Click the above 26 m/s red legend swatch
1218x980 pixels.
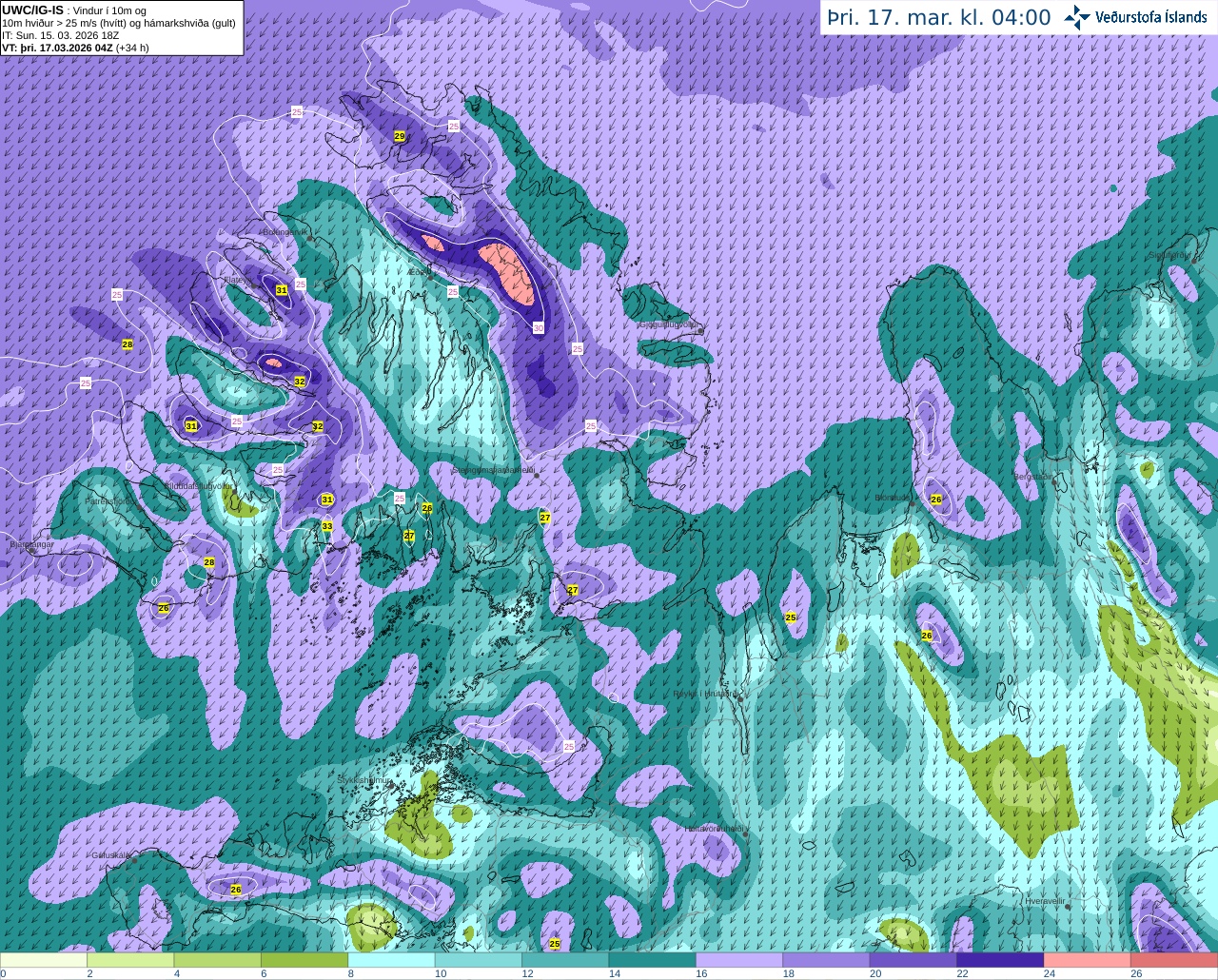click(x=1174, y=960)
